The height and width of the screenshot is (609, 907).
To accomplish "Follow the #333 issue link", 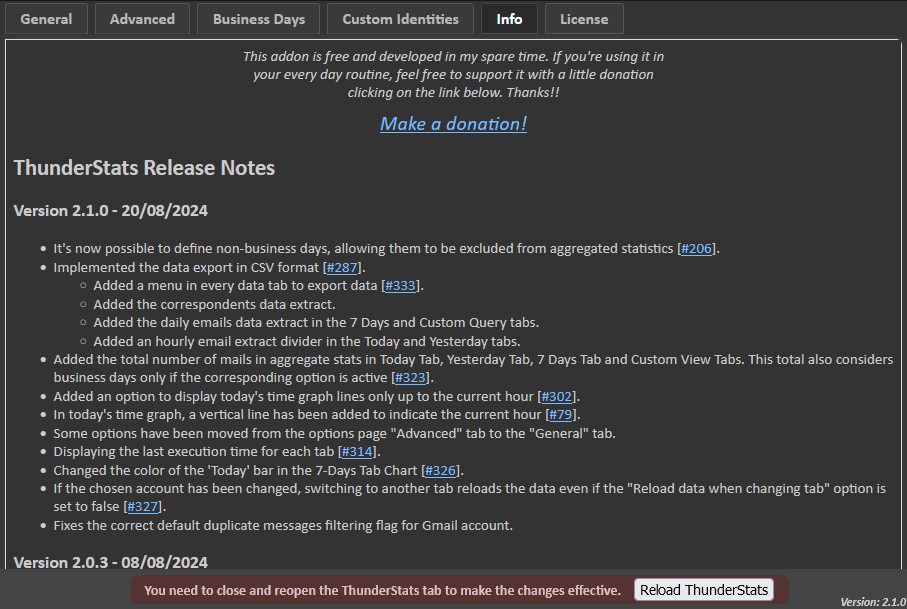I will [x=400, y=286].
